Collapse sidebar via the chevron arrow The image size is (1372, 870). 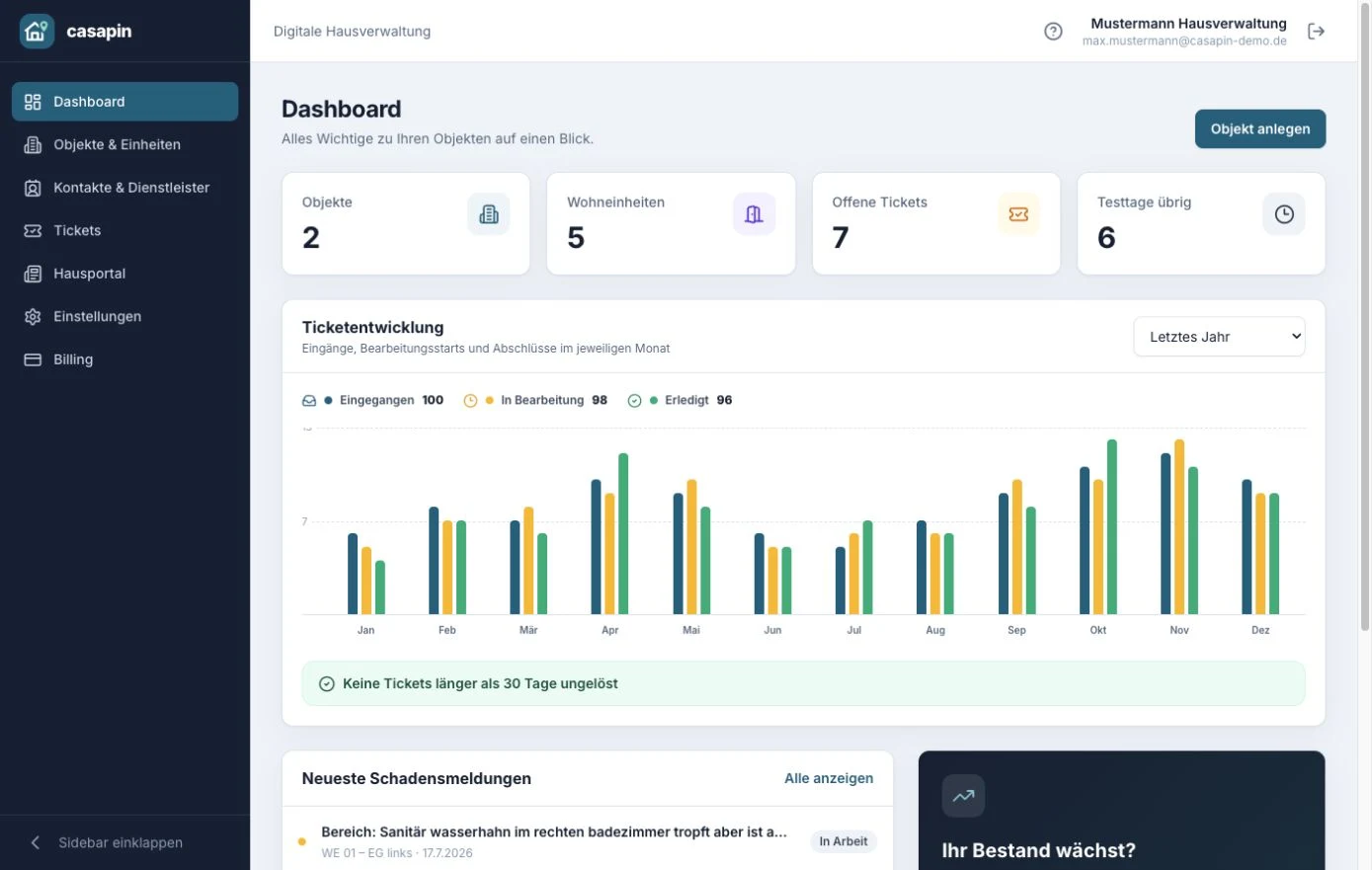(x=36, y=842)
